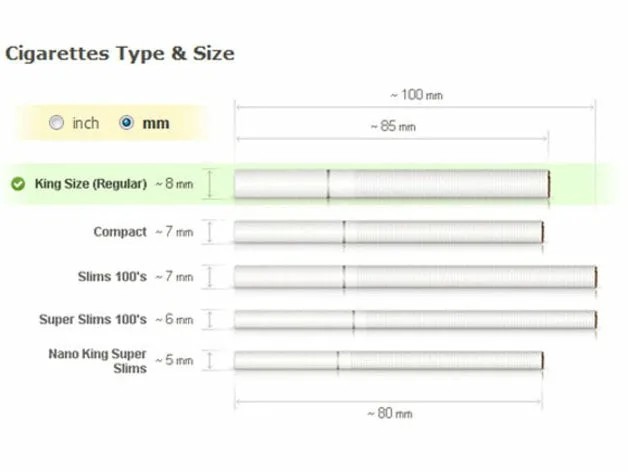Click the Nano King Super Slims cigarette image
628x472 pixels.
click(388, 361)
